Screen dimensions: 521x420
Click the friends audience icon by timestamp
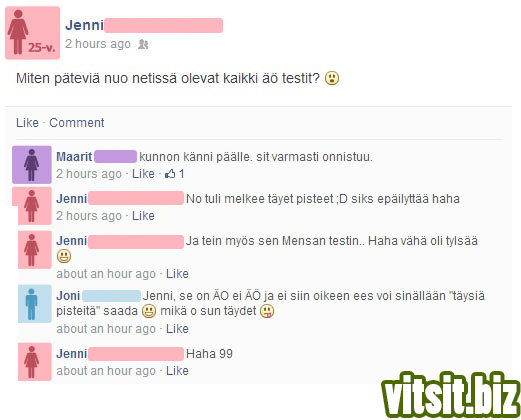point(143,44)
